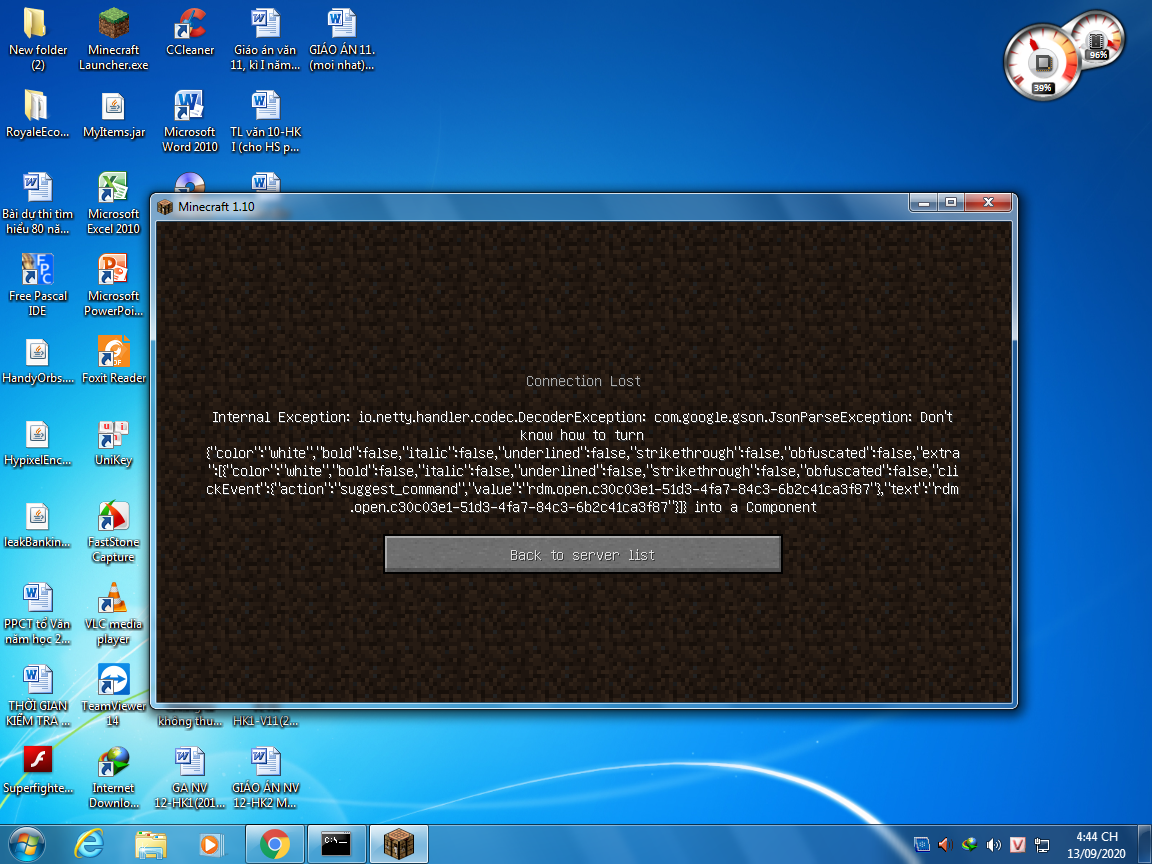Select the Minecraft Launcher.exe desktop icon
The width and height of the screenshot is (1152, 864).
114,39
